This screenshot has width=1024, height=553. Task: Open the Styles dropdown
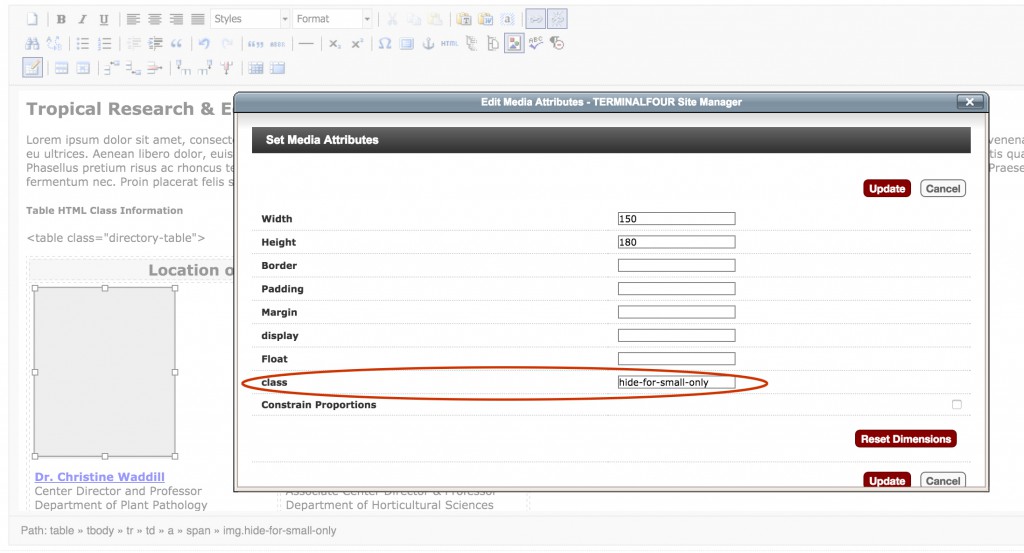[250, 19]
